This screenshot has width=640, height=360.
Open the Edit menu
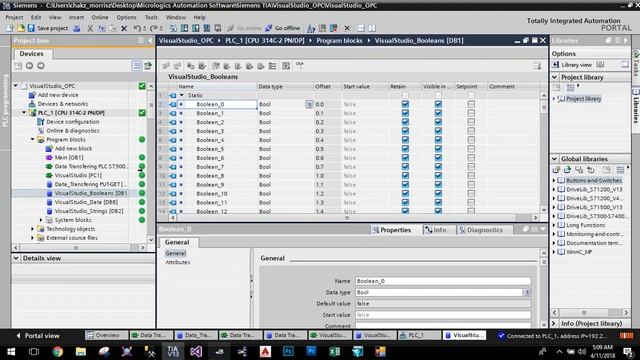pos(36,18)
